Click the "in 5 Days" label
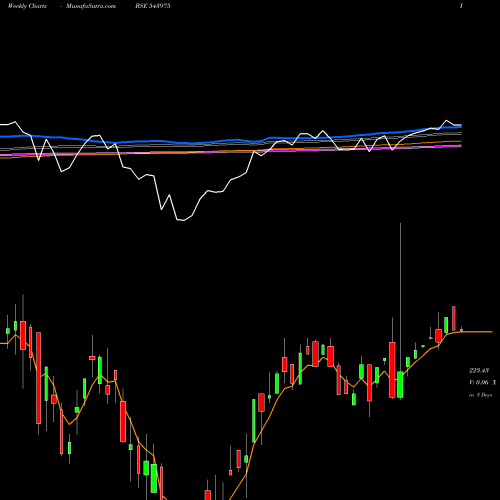The image size is (500, 500). point(481,395)
